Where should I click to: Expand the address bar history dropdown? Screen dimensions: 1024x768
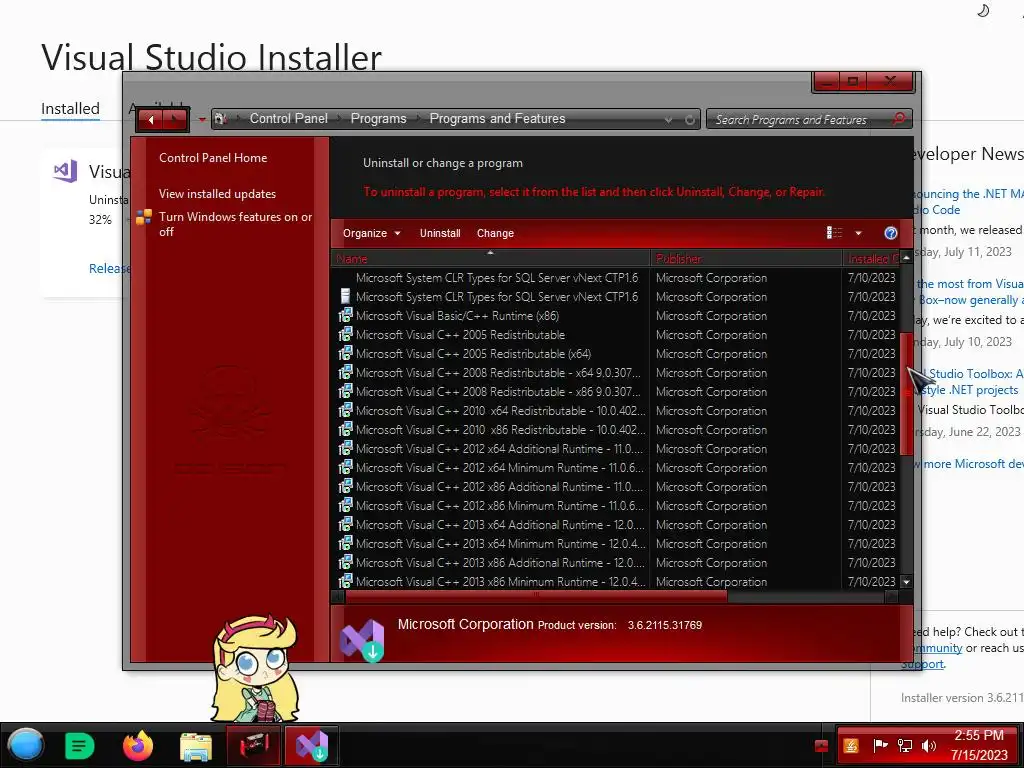668,120
